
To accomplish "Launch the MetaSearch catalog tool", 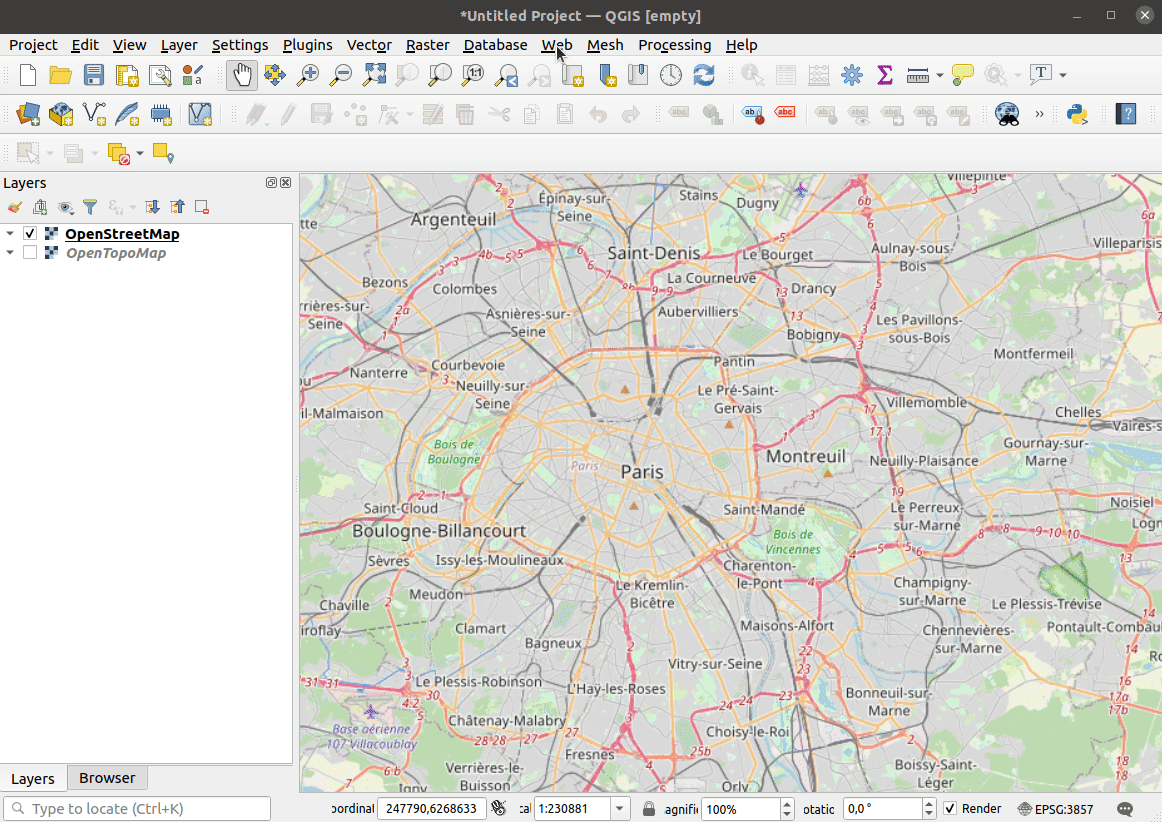I will pos(1007,113).
